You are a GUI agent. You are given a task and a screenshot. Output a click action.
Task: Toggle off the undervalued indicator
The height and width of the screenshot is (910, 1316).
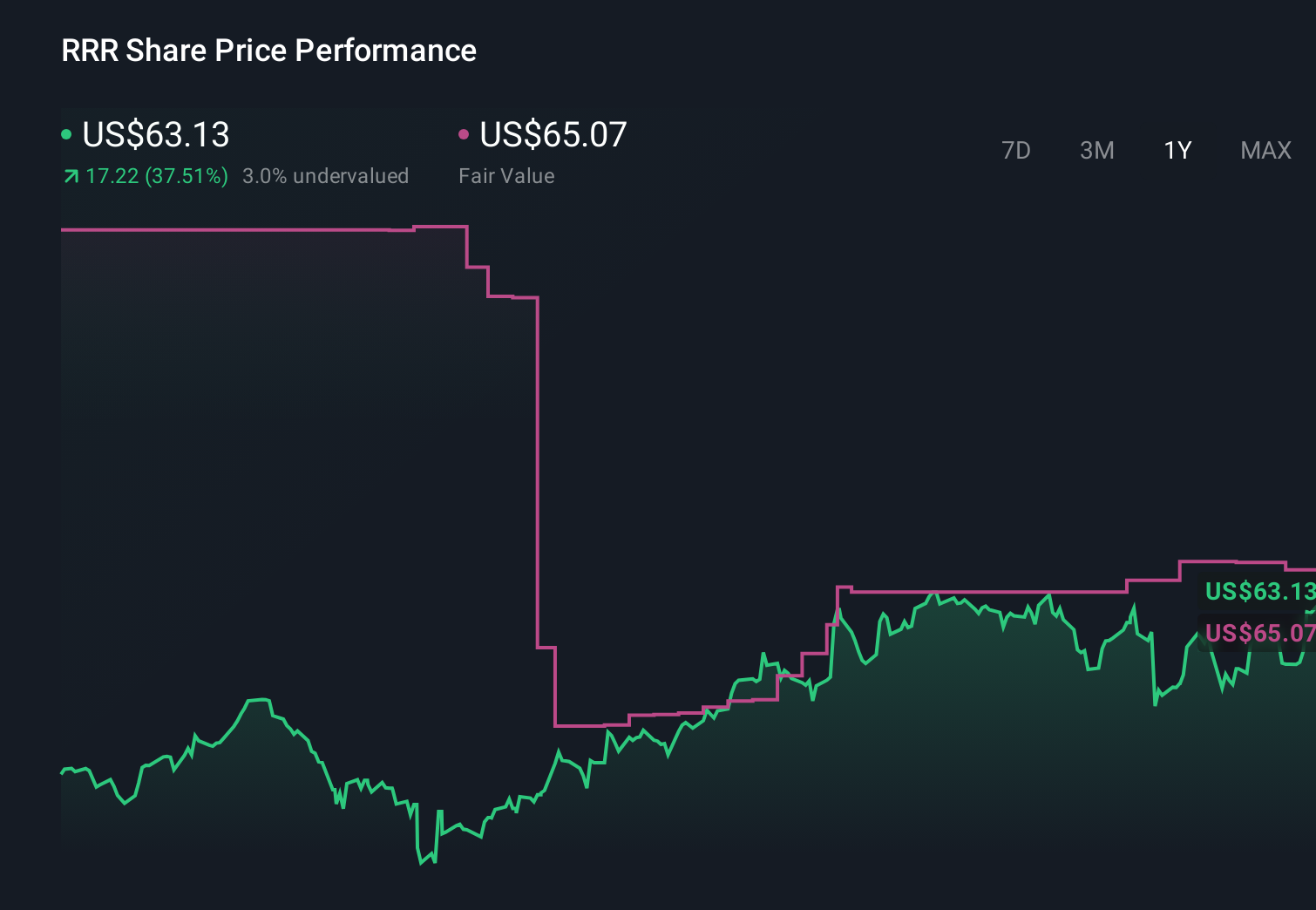tap(326, 175)
